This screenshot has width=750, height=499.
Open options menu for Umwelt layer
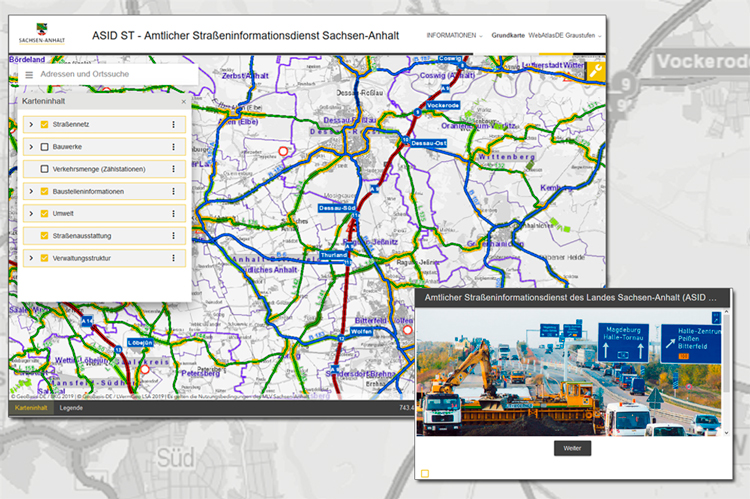coord(174,213)
